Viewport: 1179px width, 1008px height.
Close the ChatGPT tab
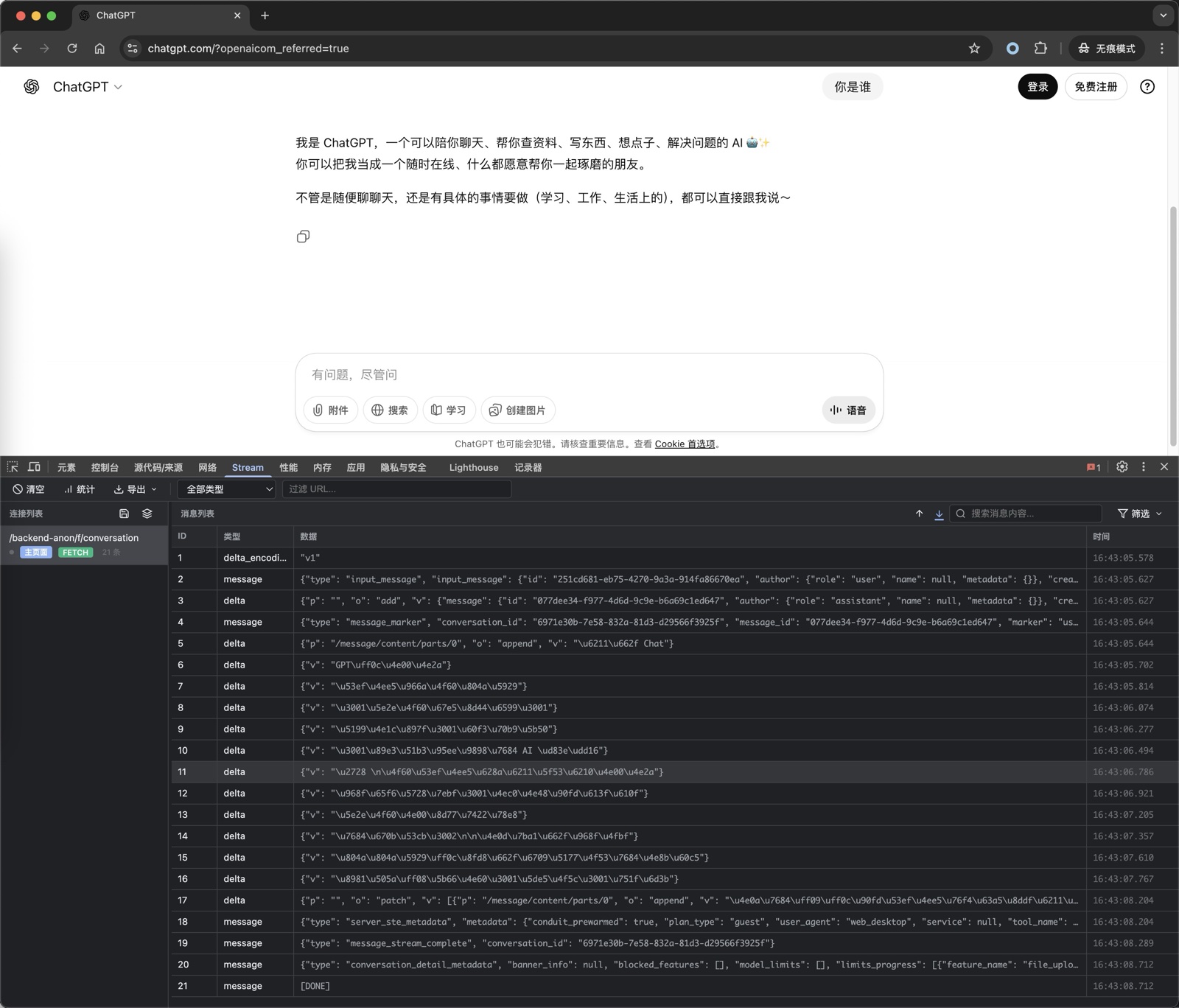tap(237, 15)
